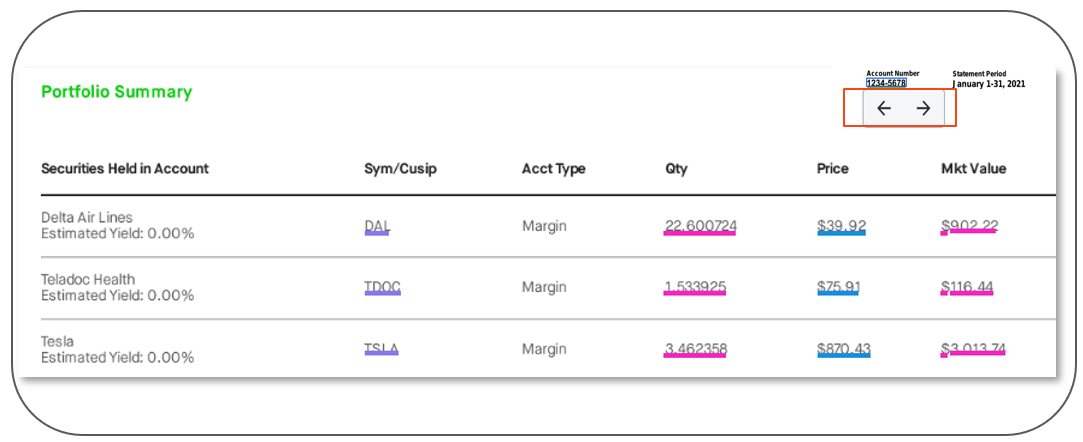Open the TDOC symbol link
Image resolution: width=1083 pixels, height=442 pixels.
382,288
